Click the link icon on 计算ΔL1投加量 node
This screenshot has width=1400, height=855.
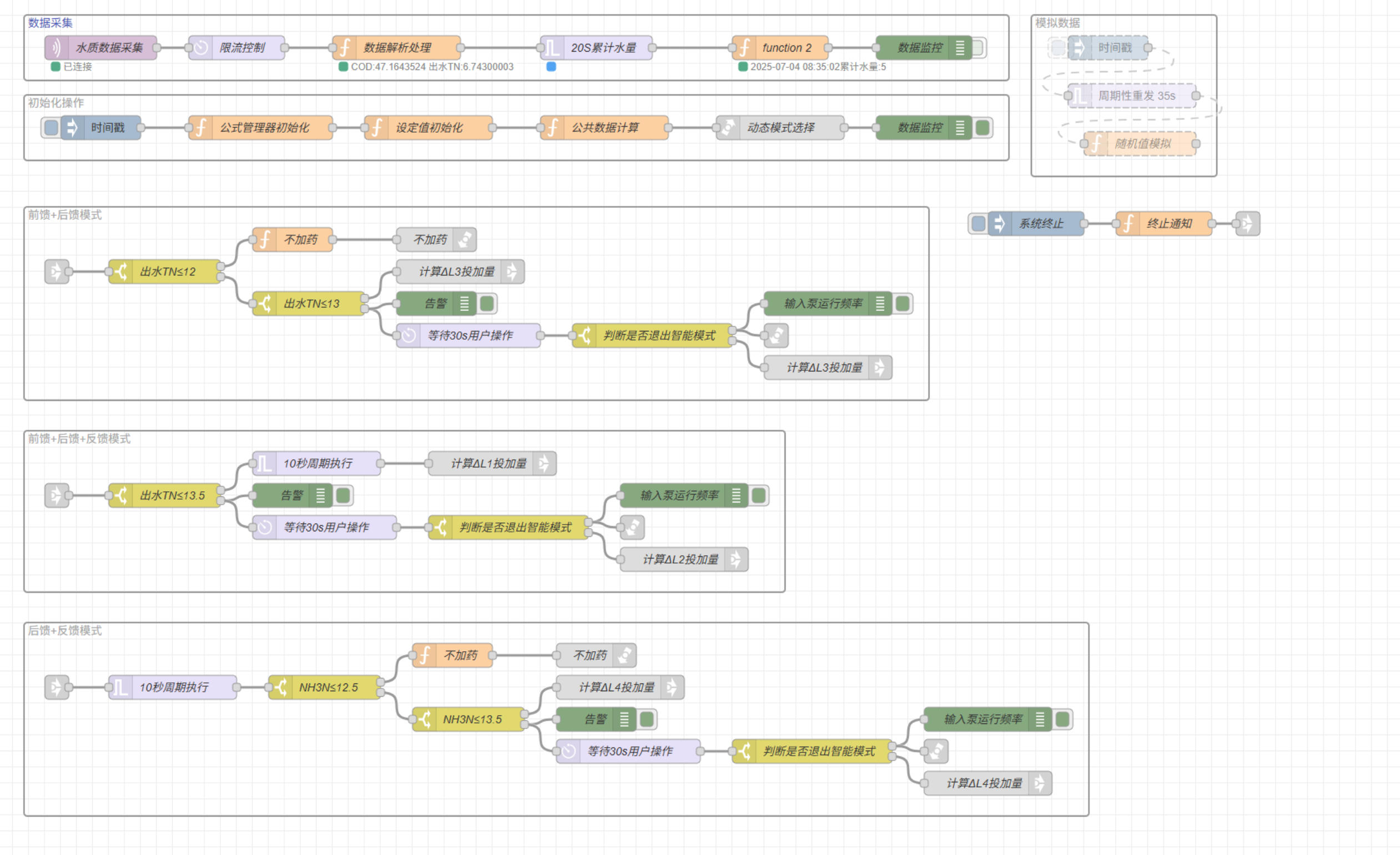pyautogui.click(x=545, y=464)
